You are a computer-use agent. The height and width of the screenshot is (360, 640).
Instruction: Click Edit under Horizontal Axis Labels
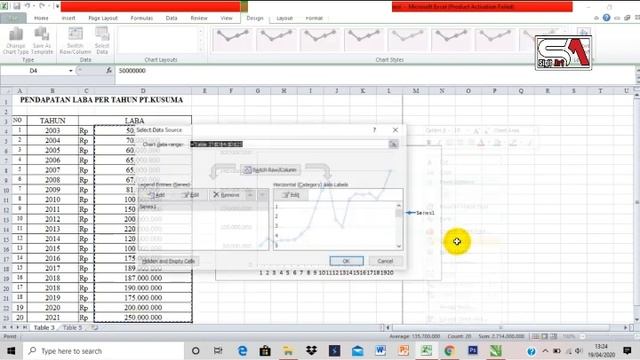[x=291, y=195]
